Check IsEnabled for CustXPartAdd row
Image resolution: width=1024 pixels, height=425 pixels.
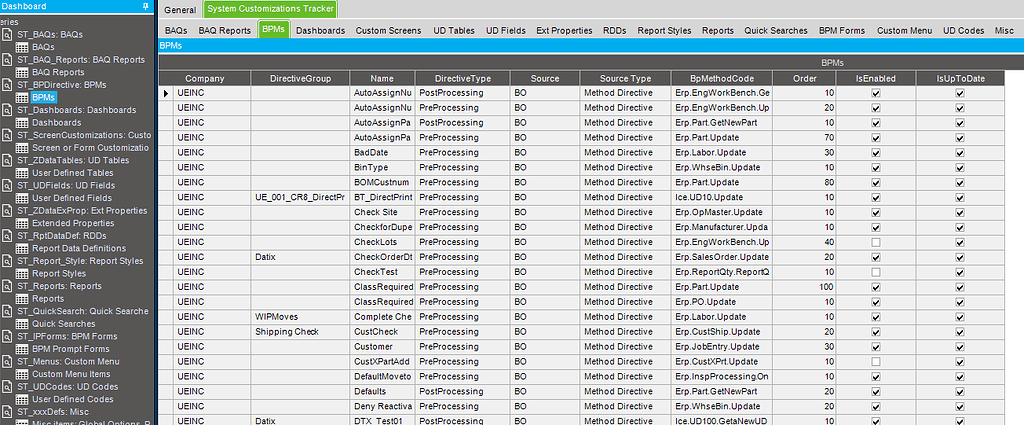876,362
